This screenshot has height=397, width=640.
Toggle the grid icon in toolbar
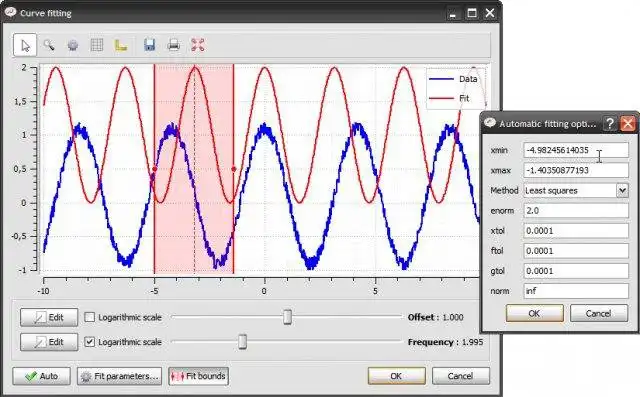(x=97, y=45)
